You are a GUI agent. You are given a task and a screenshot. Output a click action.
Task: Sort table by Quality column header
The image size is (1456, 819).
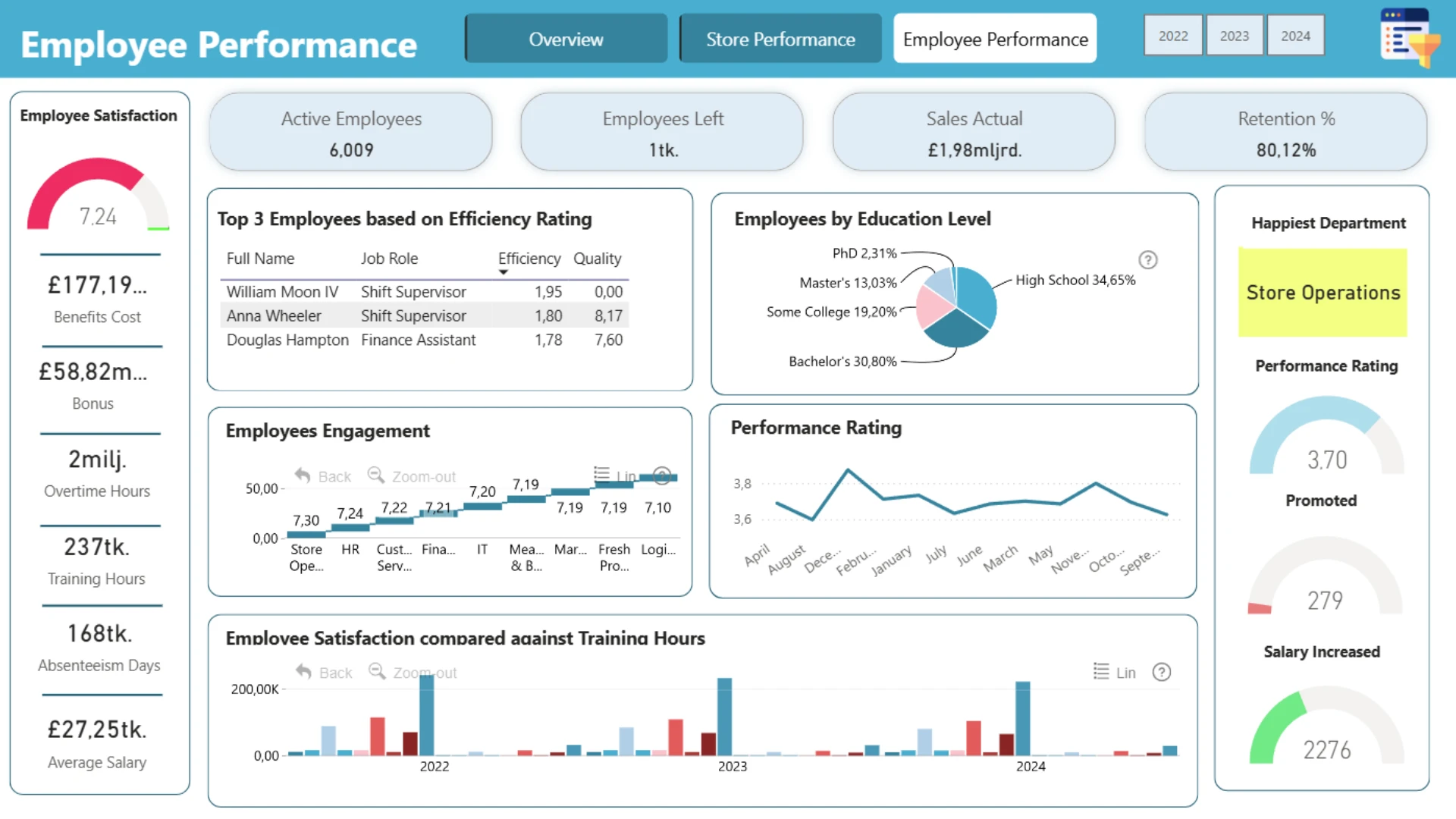[x=597, y=259]
